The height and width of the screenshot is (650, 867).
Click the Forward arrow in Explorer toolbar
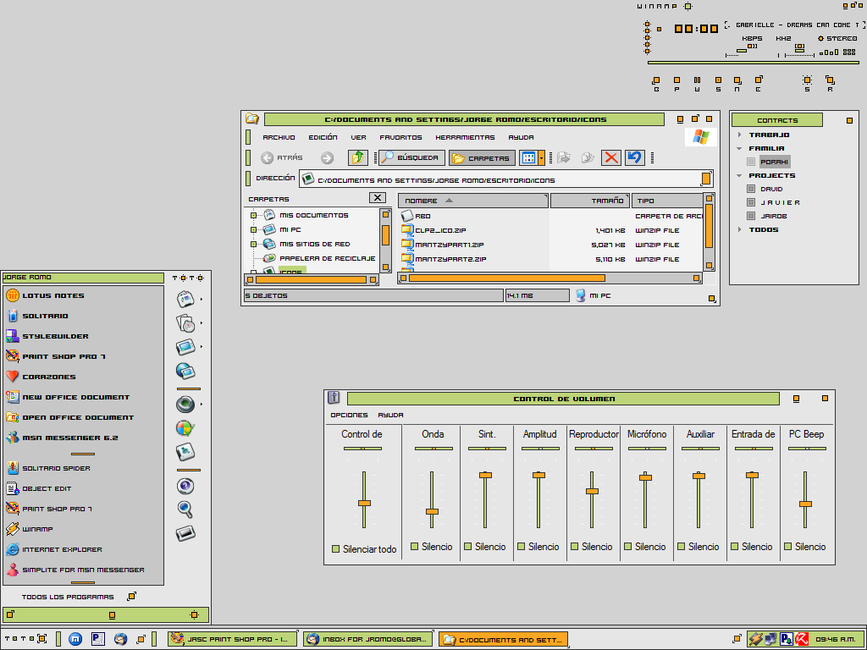tap(327, 158)
